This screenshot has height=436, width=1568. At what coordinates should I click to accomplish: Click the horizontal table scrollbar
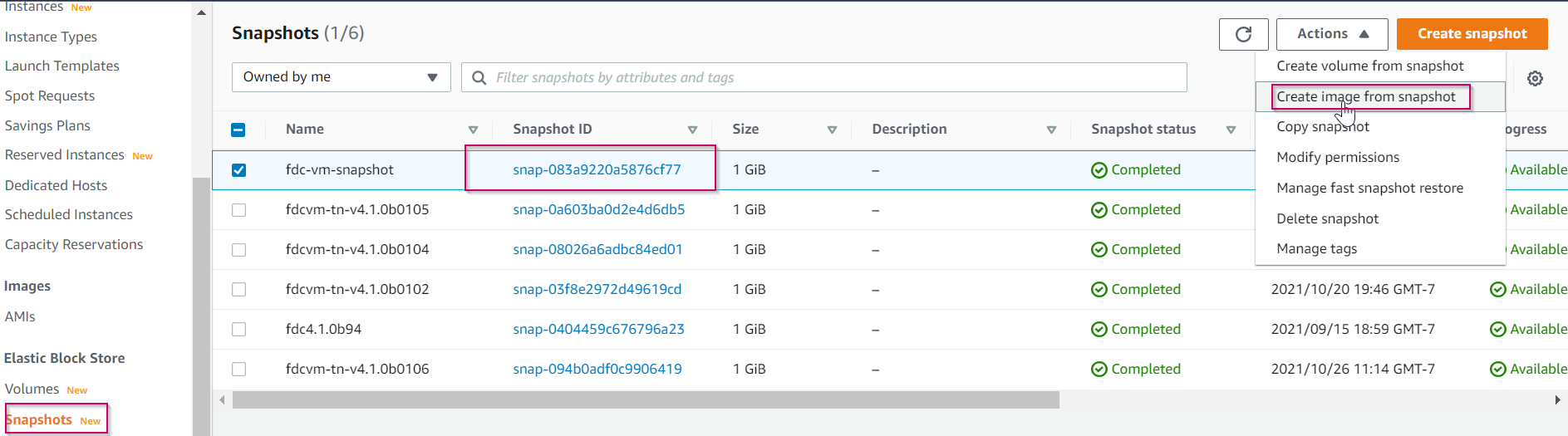645,400
